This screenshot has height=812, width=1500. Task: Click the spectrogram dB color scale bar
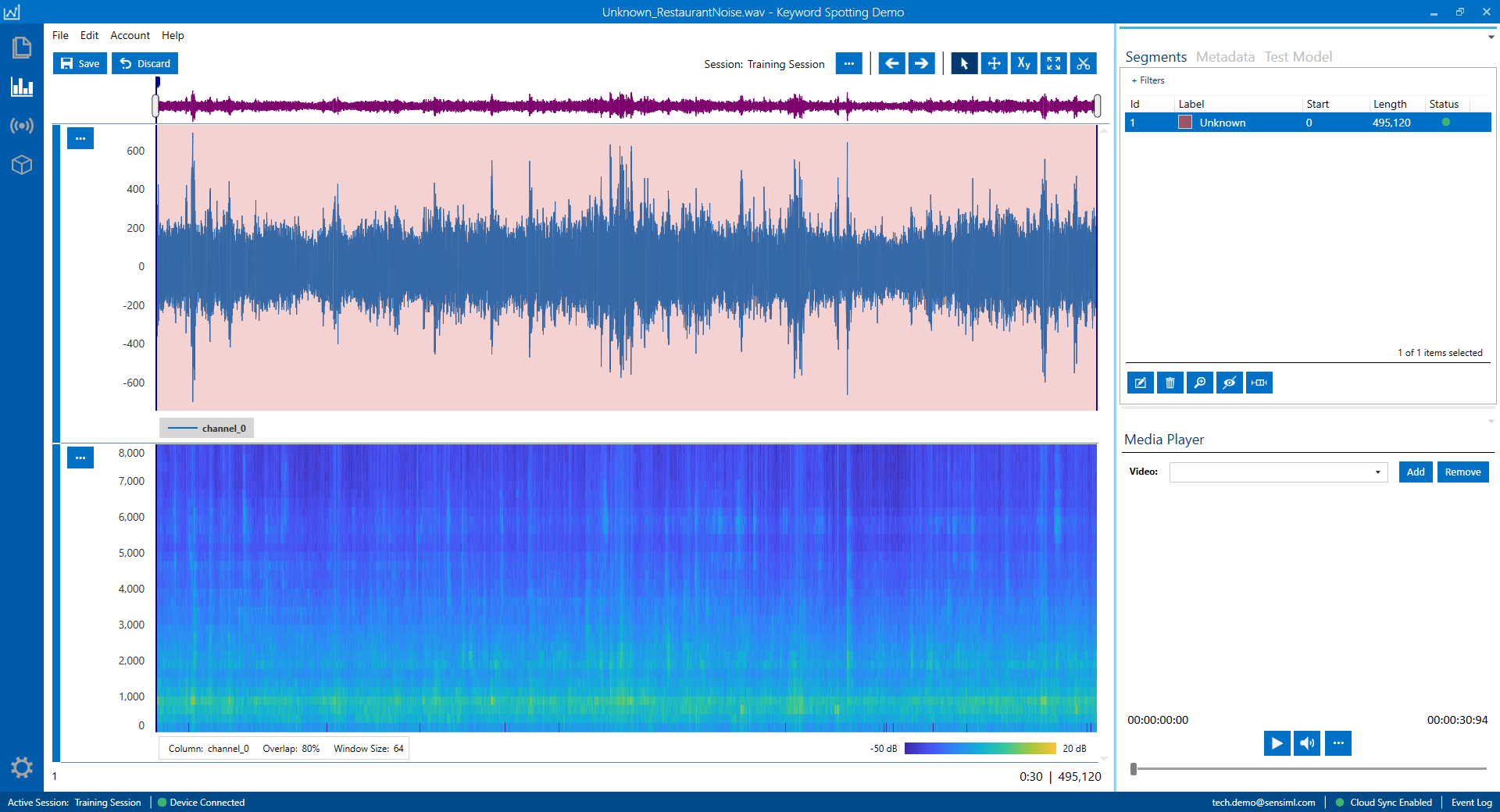coord(980,749)
